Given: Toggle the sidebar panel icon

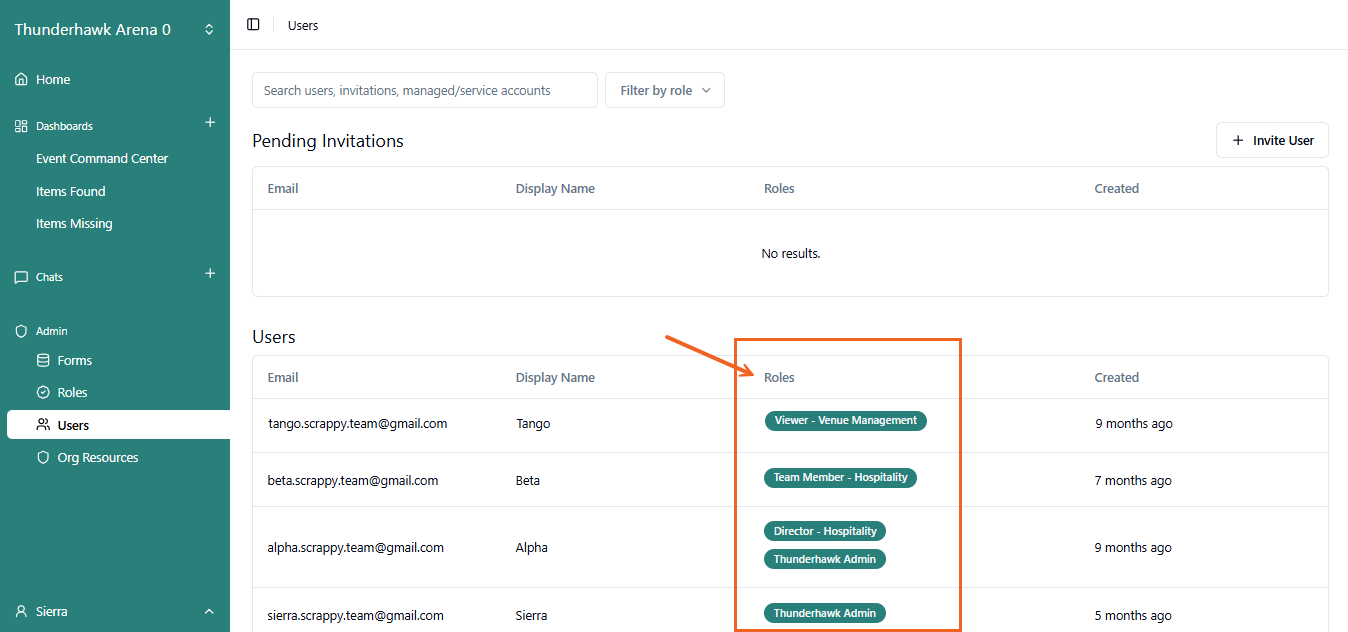Looking at the screenshot, I should tap(253, 25).
